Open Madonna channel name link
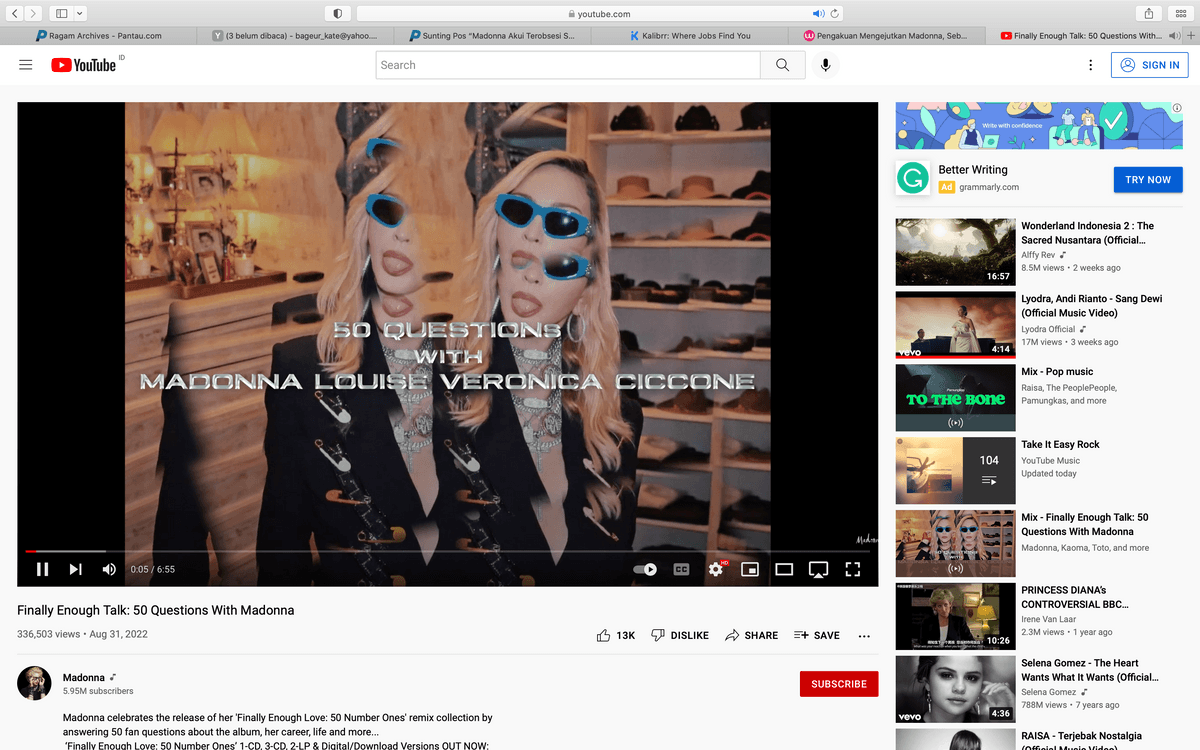The image size is (1200, 750). click(x=84, y=677)
